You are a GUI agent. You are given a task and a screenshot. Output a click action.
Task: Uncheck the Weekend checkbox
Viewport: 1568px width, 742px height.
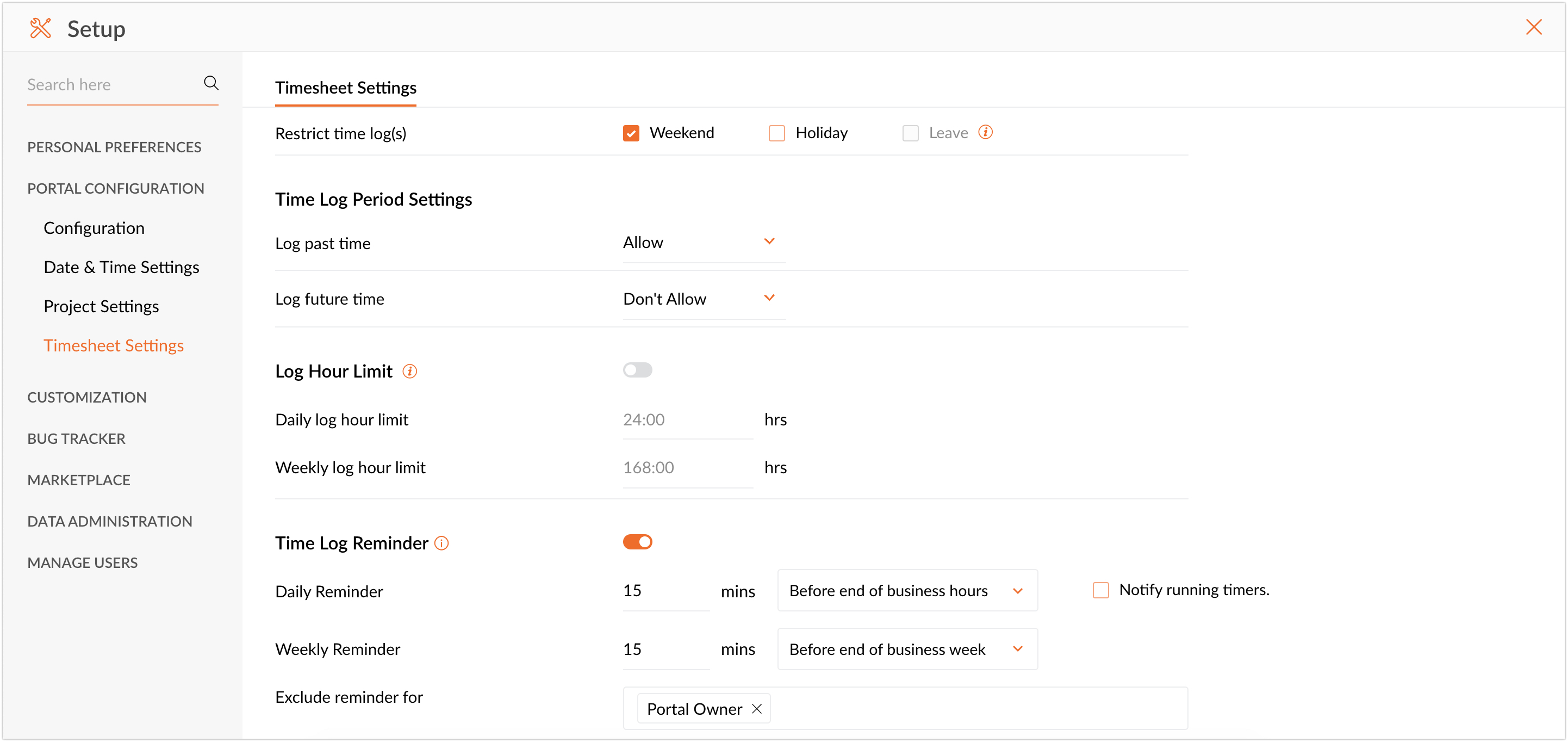[631, 133]
